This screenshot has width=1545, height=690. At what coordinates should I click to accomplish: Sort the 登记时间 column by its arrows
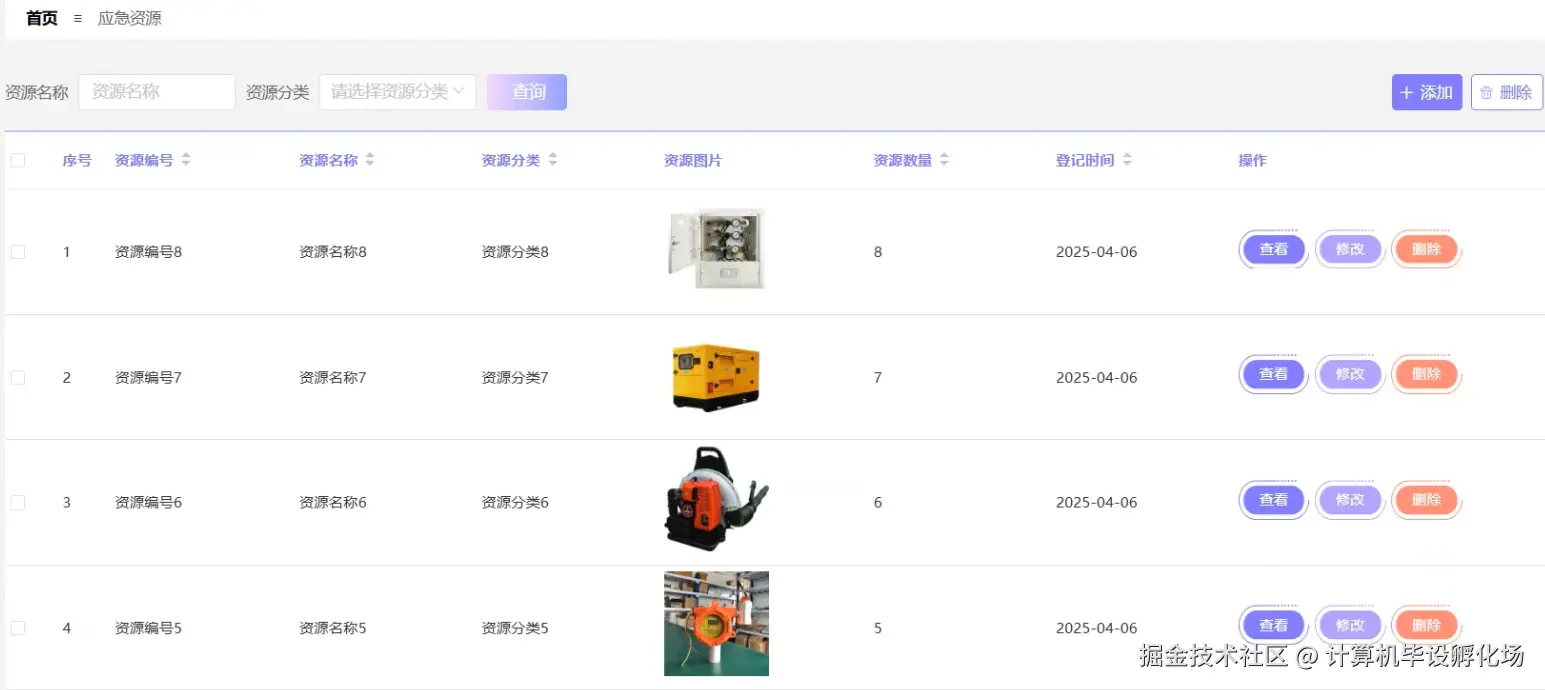(1129, 159)
